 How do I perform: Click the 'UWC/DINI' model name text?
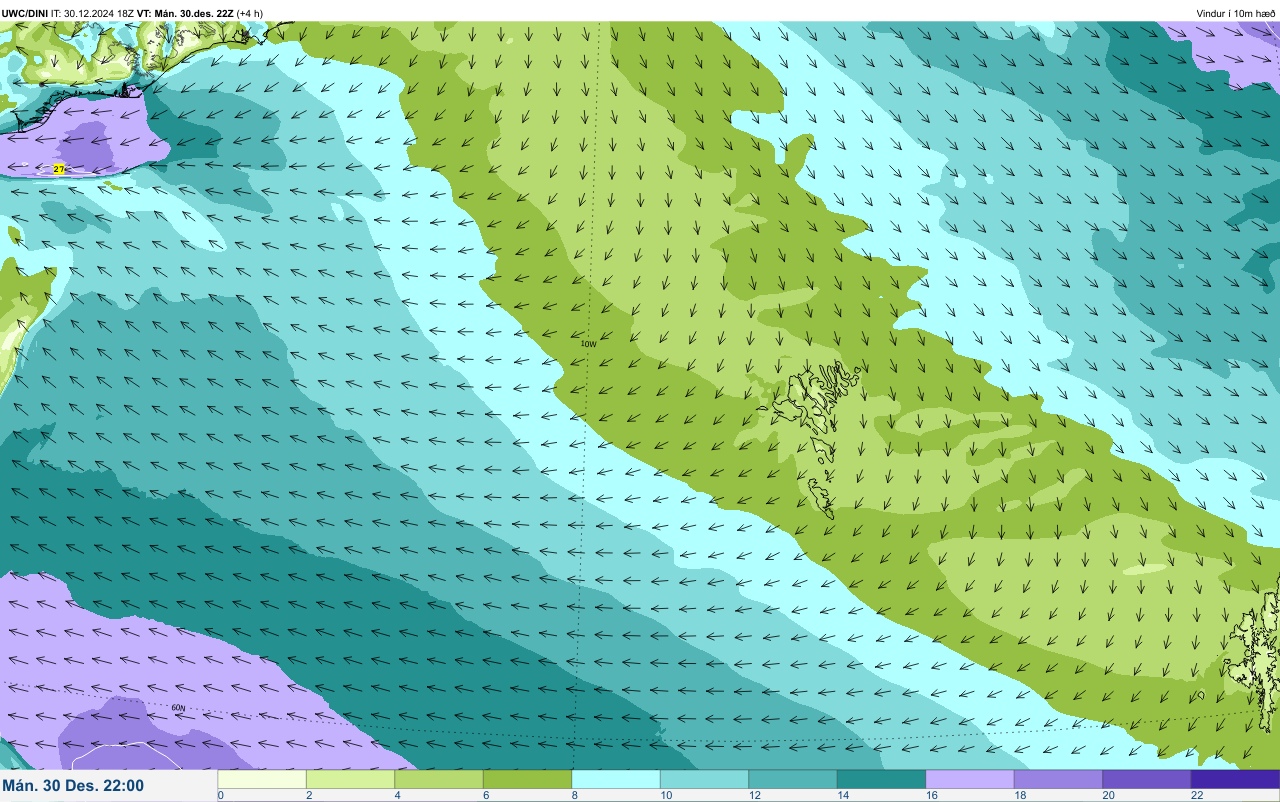(x=25, y=13)
